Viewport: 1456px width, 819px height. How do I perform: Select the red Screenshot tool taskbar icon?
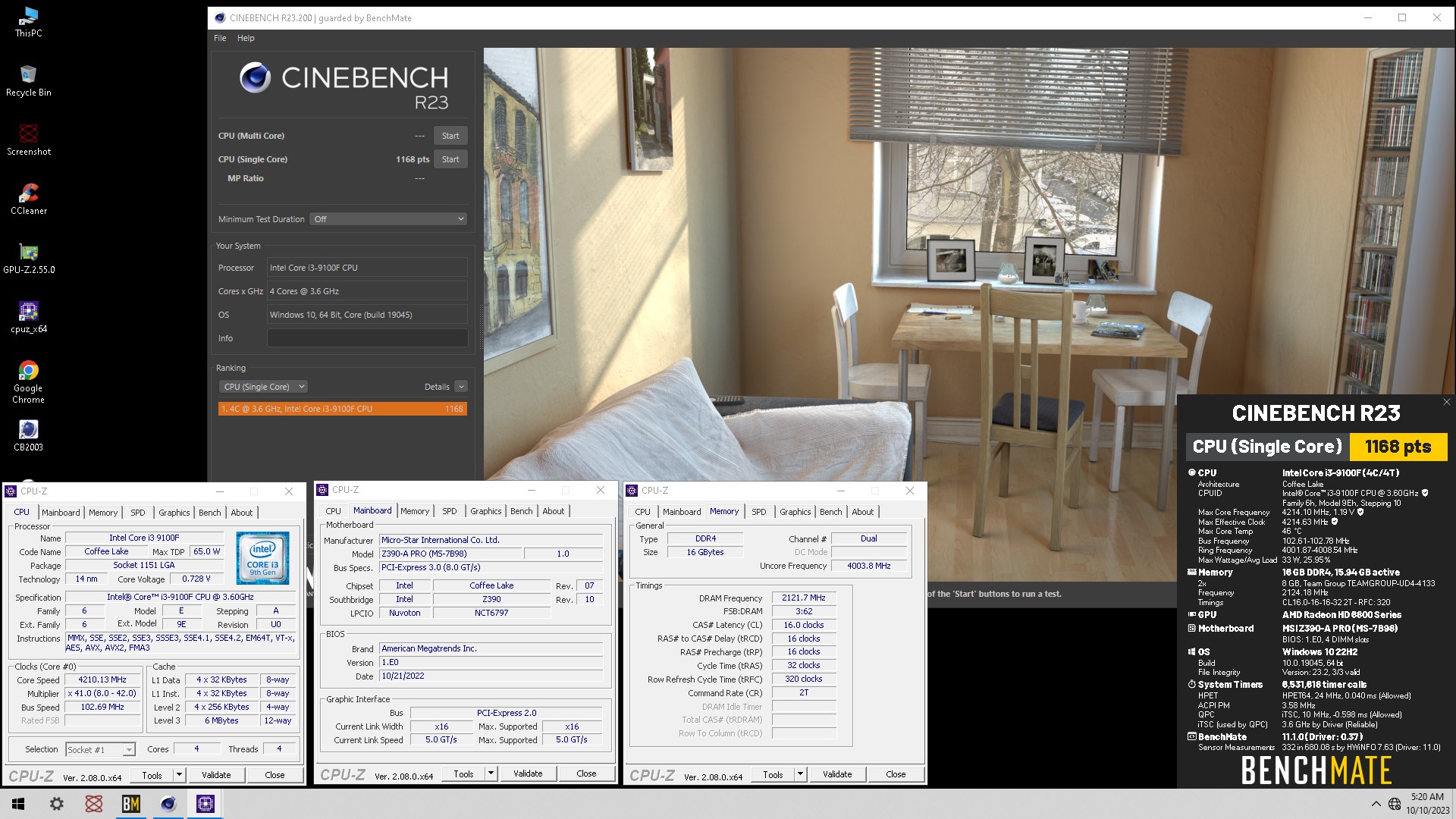tap(94, 804)
